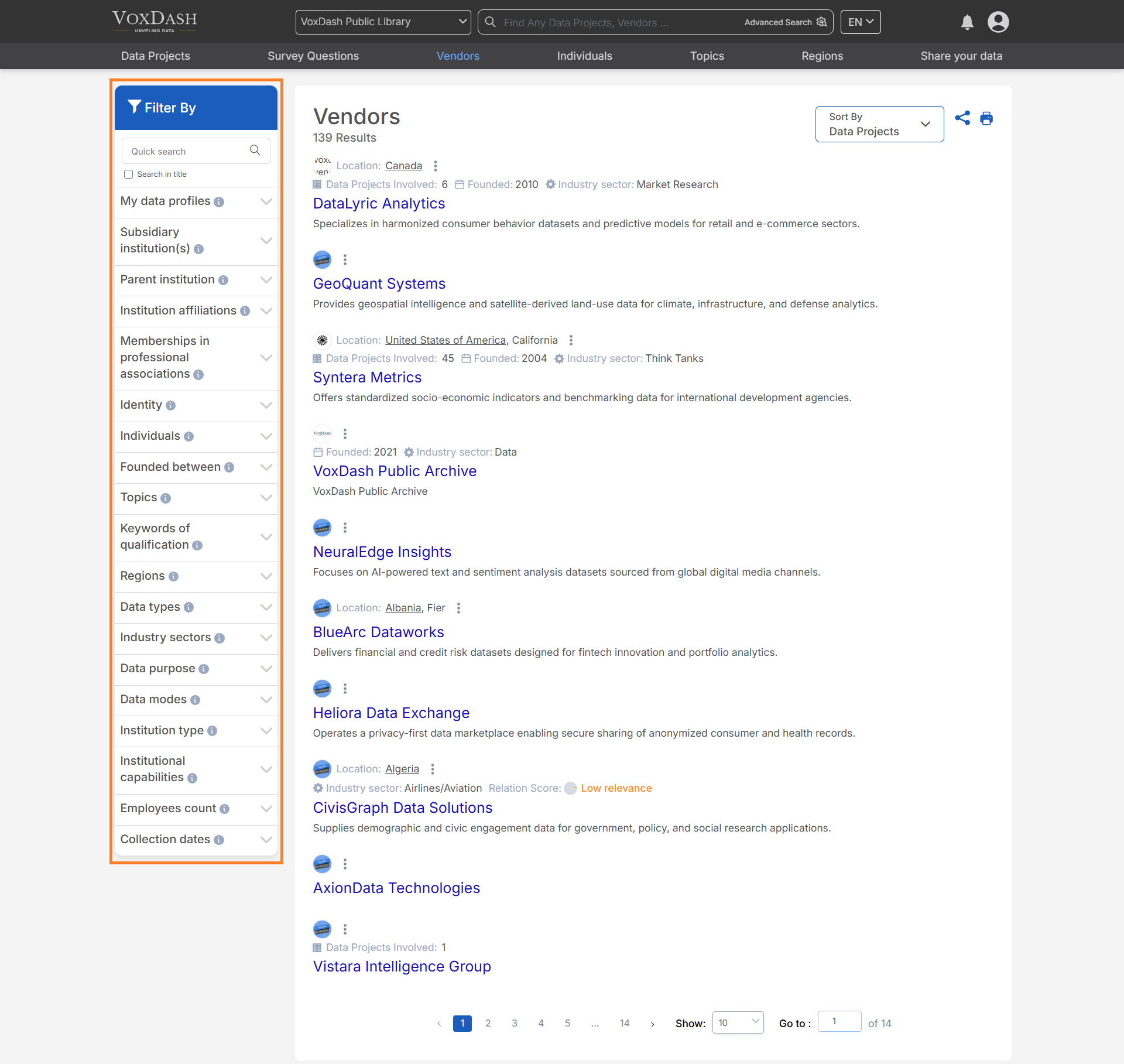1124x1064 pixels.
Task: Open the Syntera Metrics vendor link
Action: coord(367,378)
